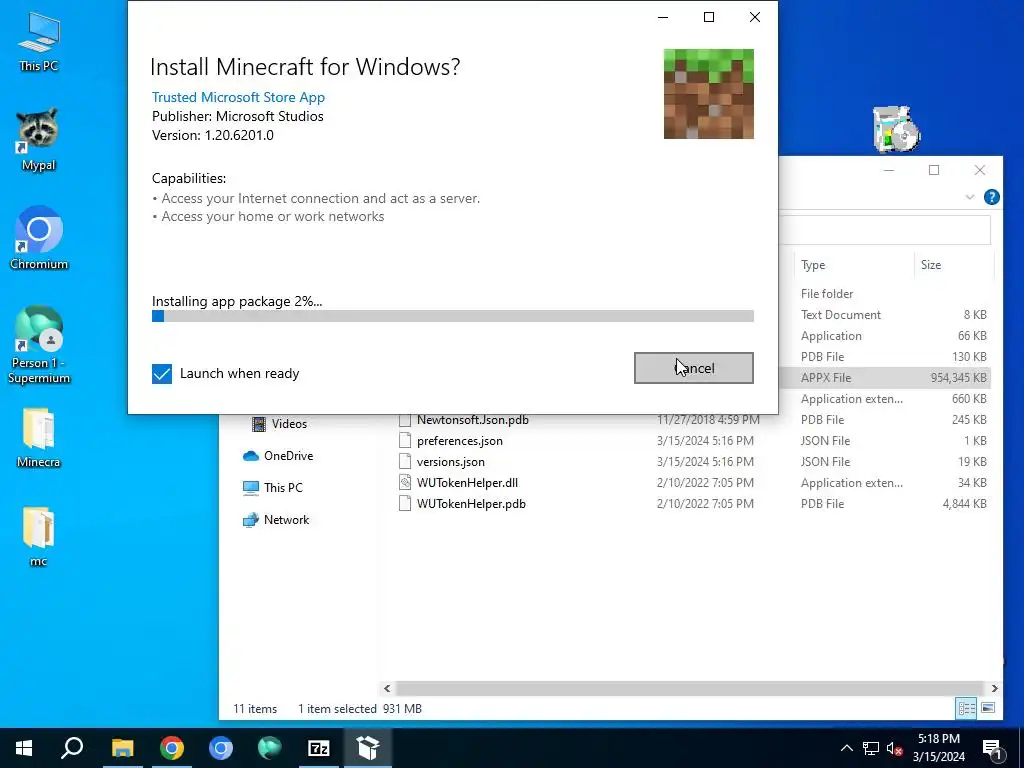Uncheck the Launch when ready checkbox

(162, 374)
